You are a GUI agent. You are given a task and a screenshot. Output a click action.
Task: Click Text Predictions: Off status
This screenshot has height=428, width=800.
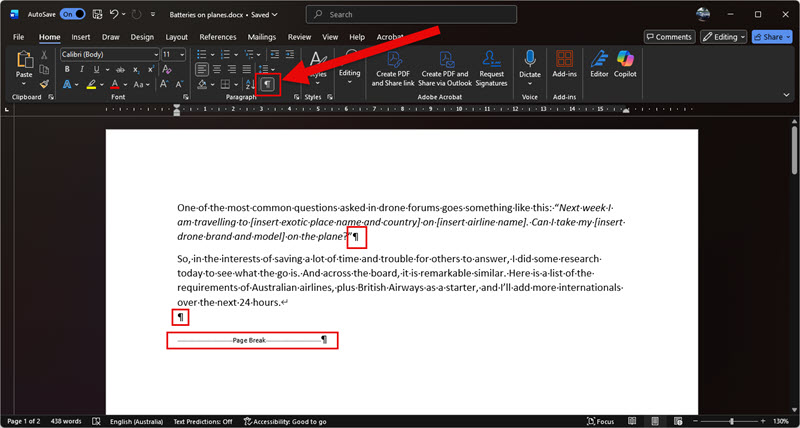point(203,421)
